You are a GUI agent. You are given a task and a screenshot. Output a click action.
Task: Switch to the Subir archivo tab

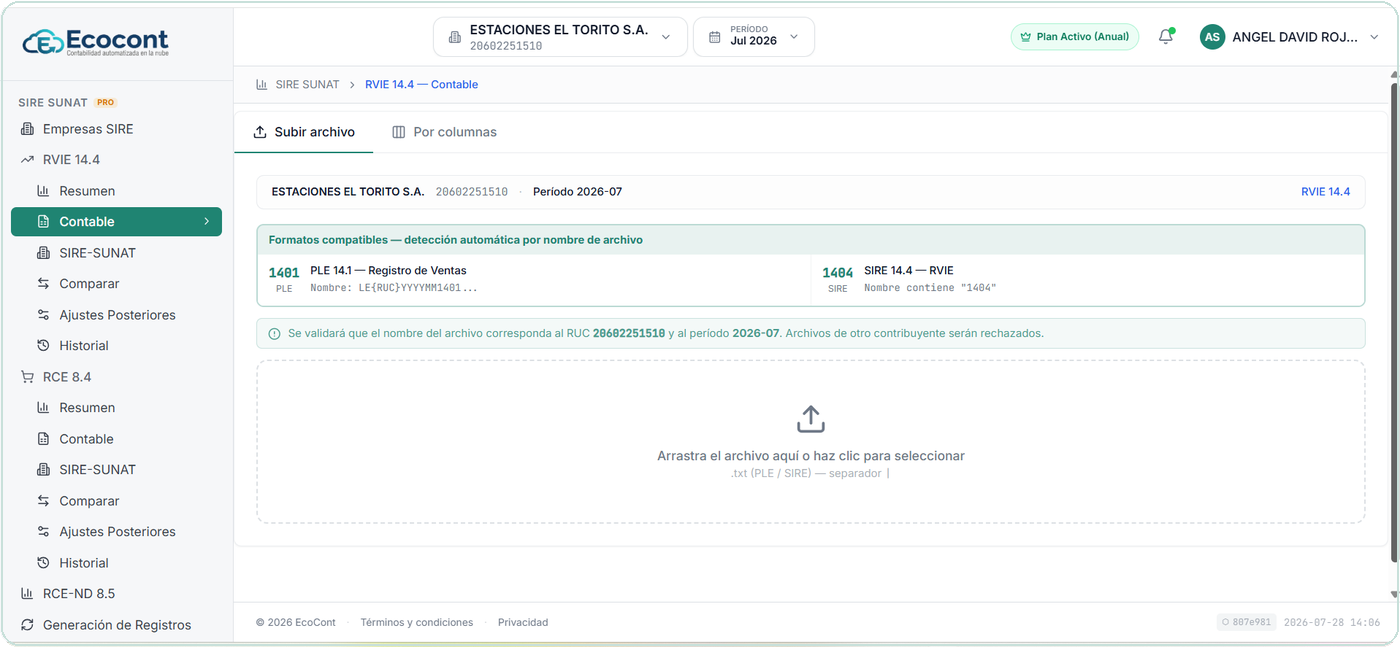304,132
